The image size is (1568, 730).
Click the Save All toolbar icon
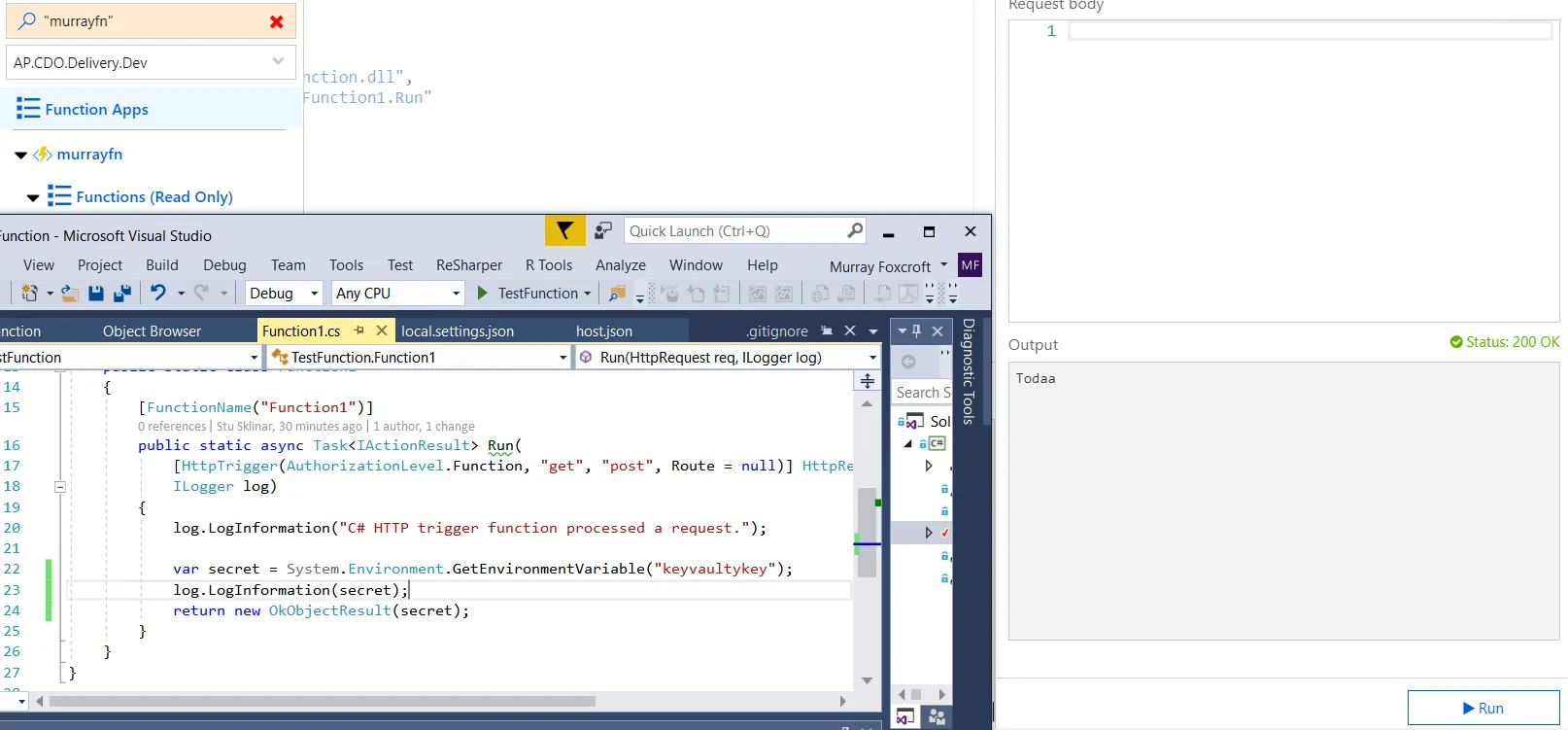tap(122, 293)
